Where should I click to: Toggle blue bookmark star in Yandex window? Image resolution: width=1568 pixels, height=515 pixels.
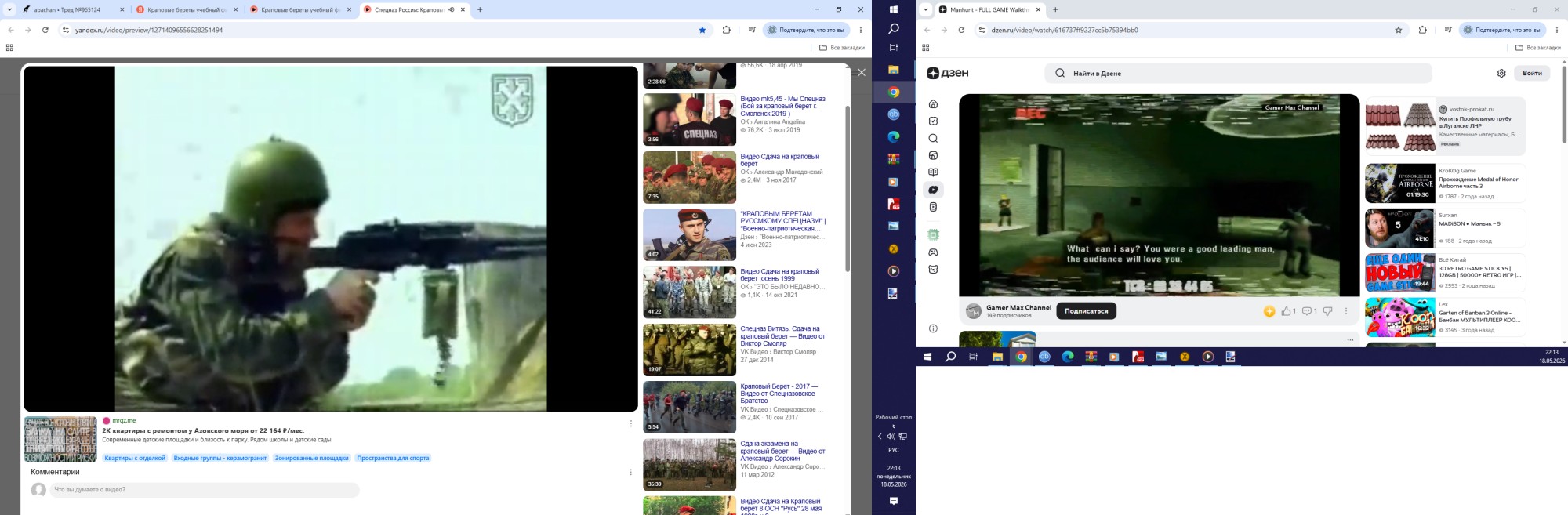(x=702, y=30)
